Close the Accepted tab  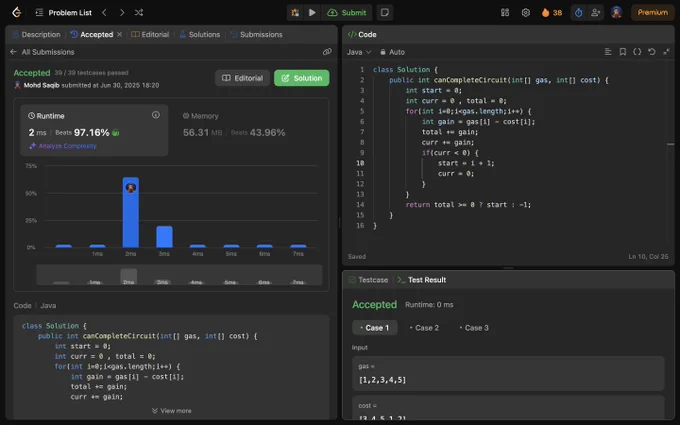119,34
